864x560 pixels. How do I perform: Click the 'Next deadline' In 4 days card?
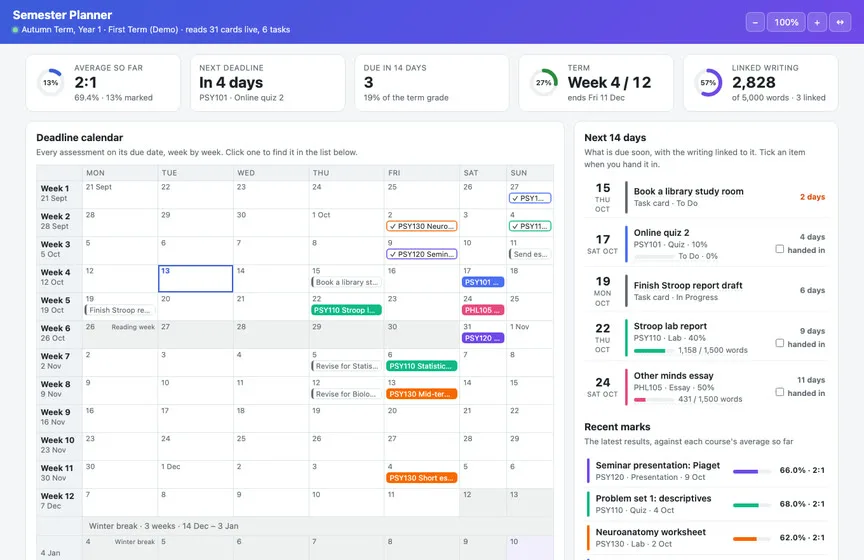coord(268,83)
